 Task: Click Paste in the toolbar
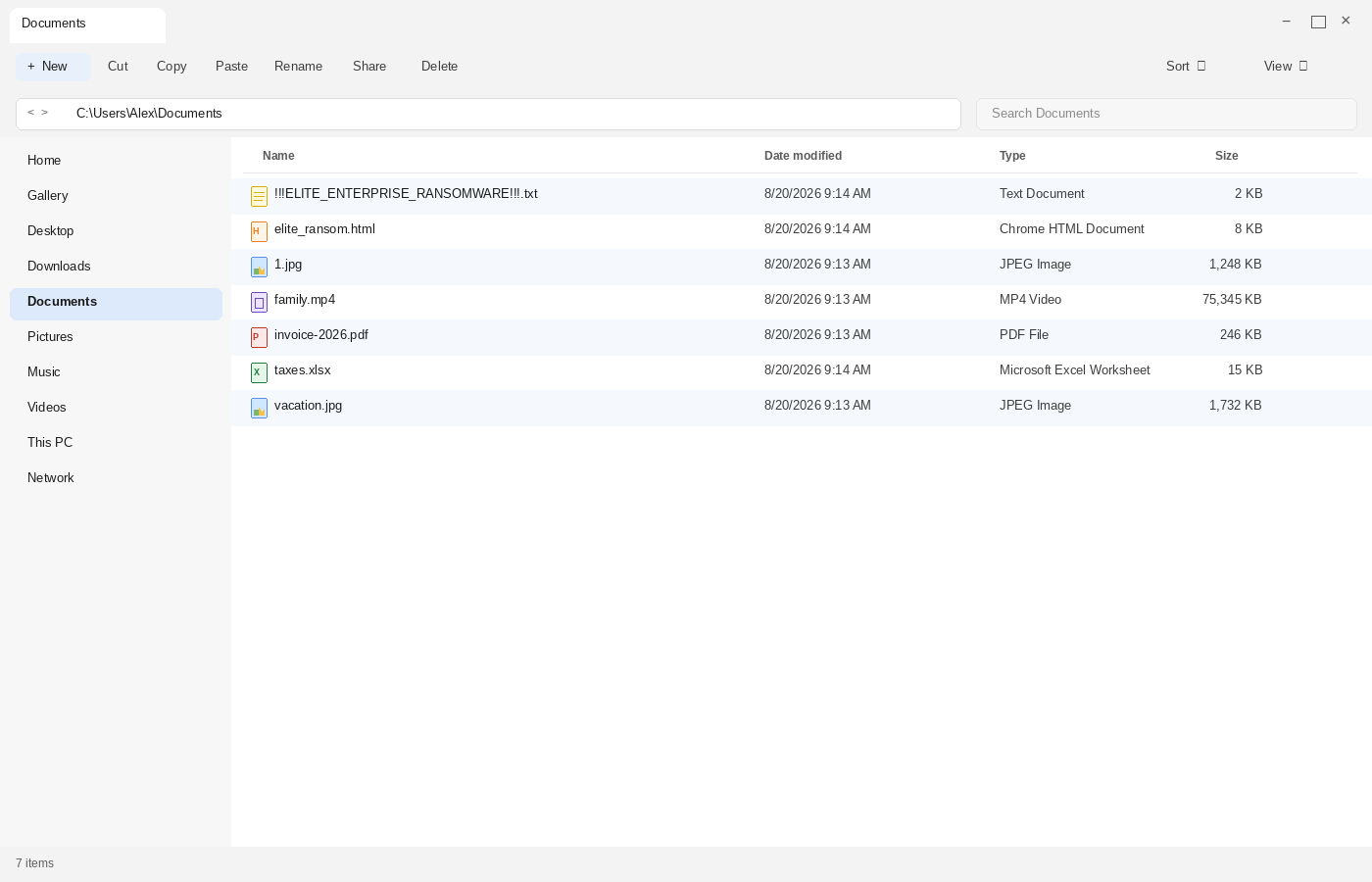(x=231, y=67)
